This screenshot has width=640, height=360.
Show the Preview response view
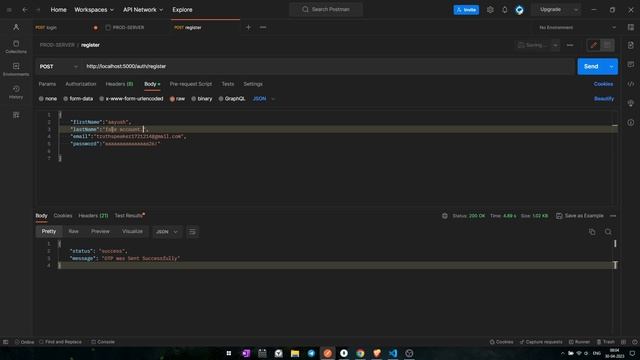[100, 231]
